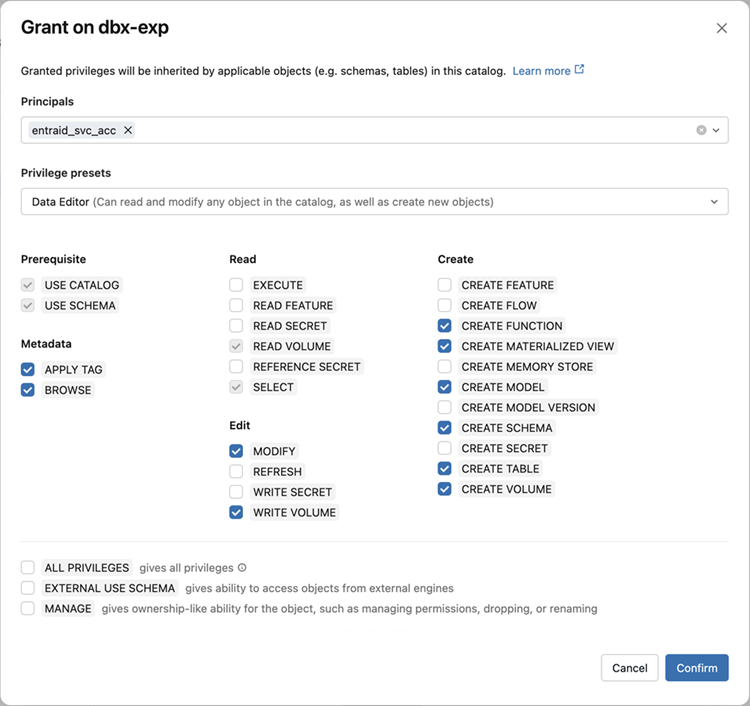Toggle the READ VOLUME checkbox
This screenshot has width=750, height=706.
tap(236, 346)
